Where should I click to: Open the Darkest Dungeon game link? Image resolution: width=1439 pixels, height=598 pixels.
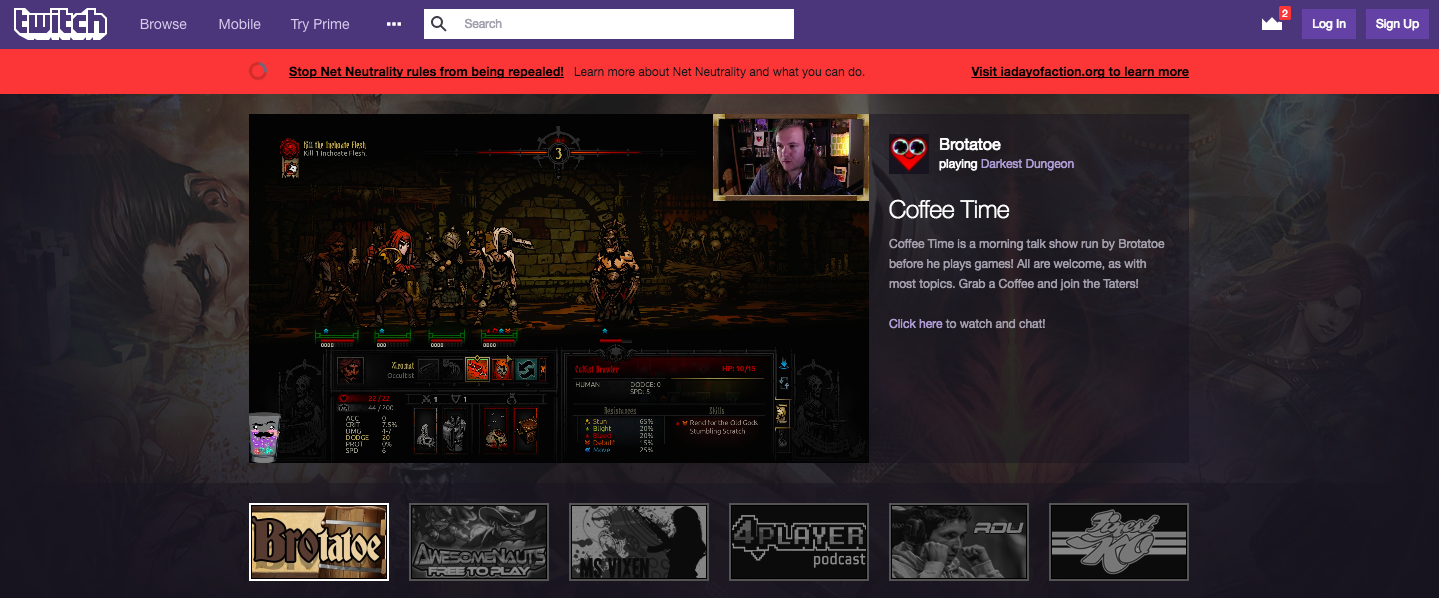(x=1027, y=164)
